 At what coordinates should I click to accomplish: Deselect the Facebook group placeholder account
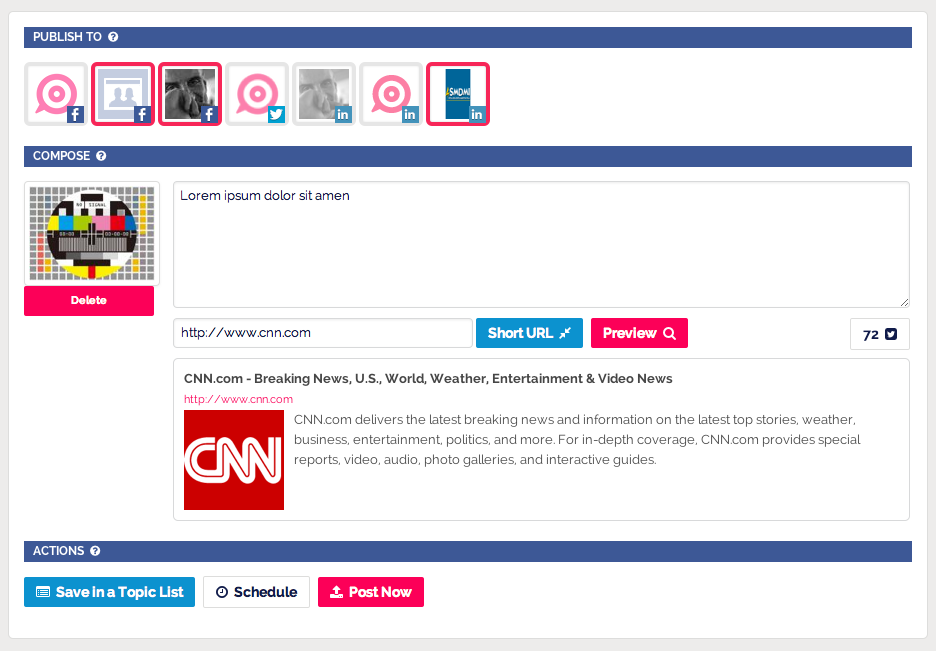[123, 94]
